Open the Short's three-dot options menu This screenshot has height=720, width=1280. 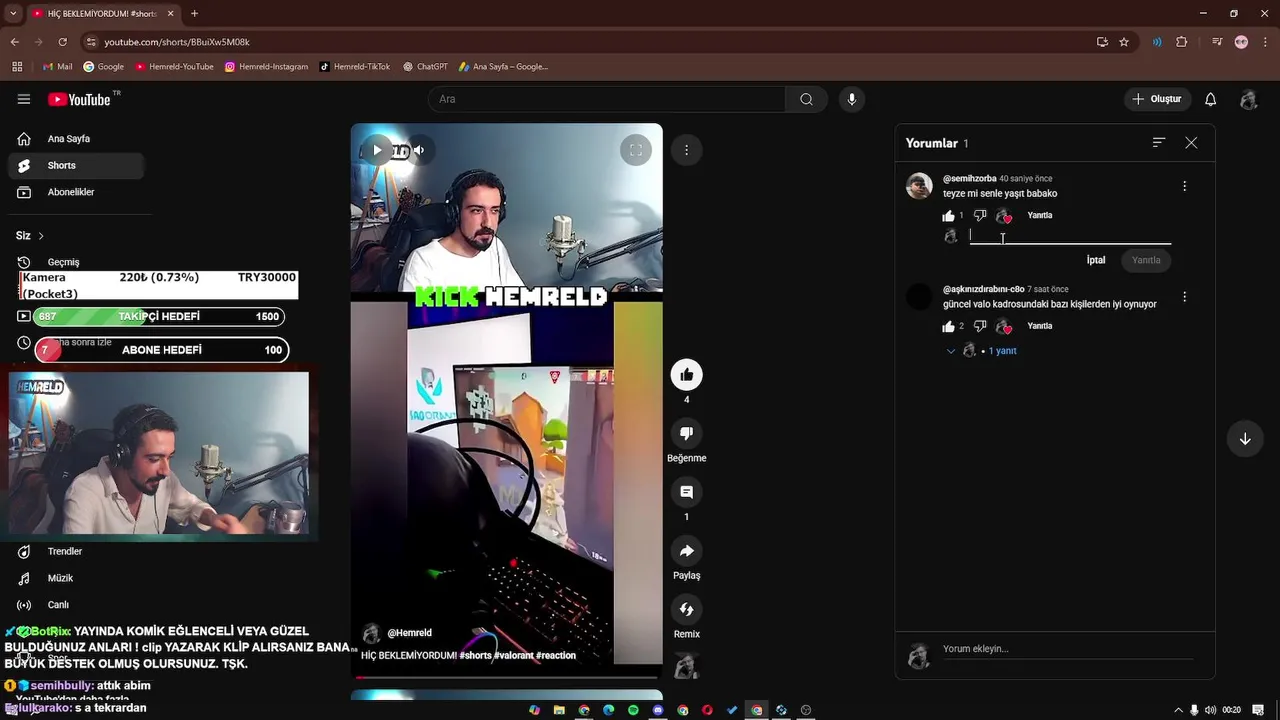coord(686,150)
